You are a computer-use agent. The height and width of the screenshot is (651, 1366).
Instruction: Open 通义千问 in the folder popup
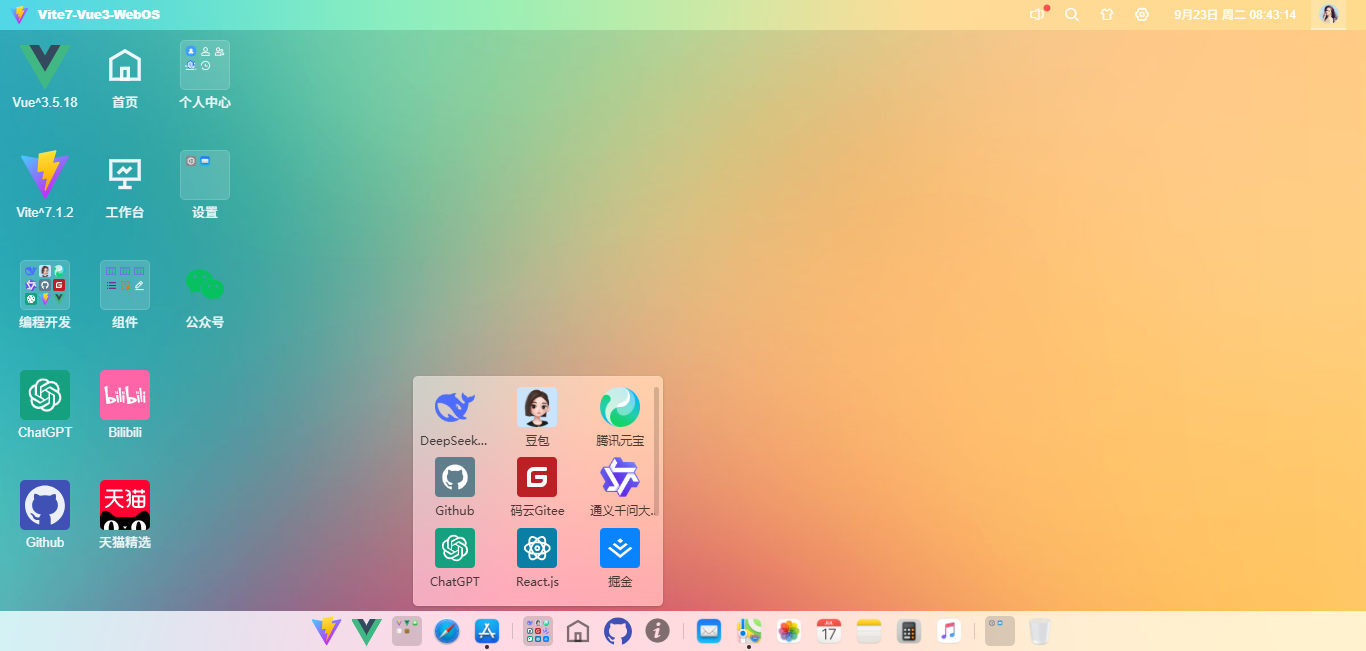tap(620, 477)
